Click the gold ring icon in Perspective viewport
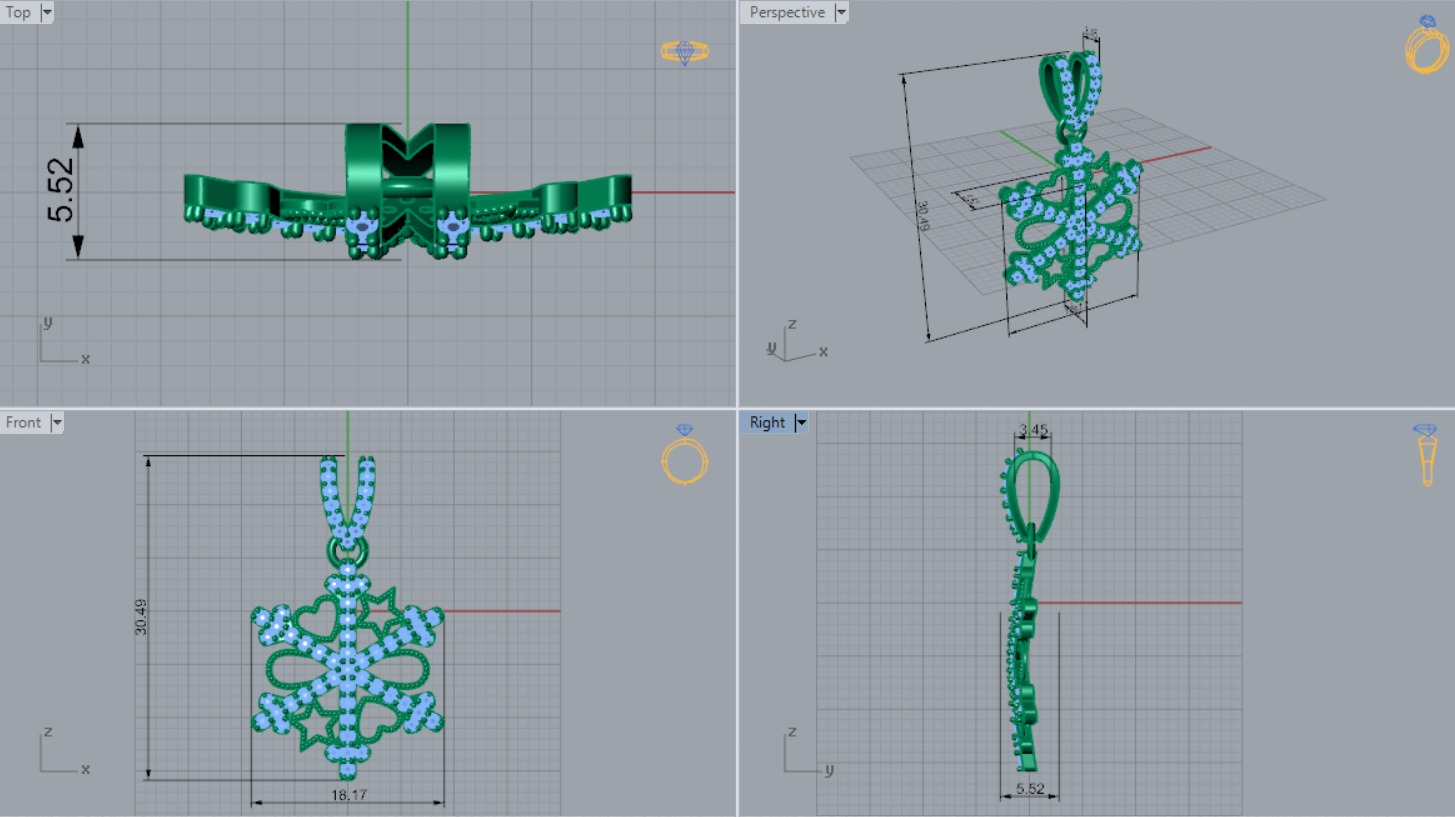 point(1427,44)
